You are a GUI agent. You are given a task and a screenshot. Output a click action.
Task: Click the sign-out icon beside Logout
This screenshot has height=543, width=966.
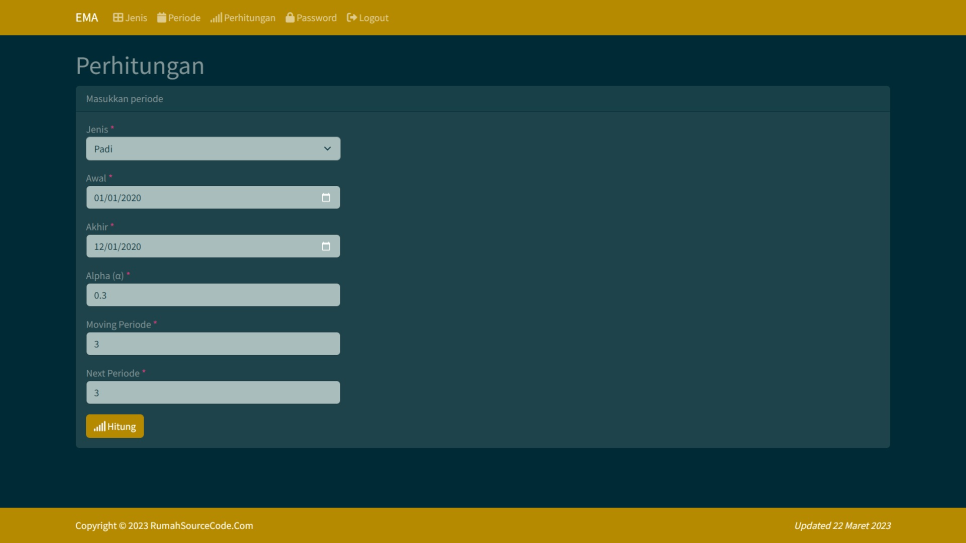coord(352,18)
